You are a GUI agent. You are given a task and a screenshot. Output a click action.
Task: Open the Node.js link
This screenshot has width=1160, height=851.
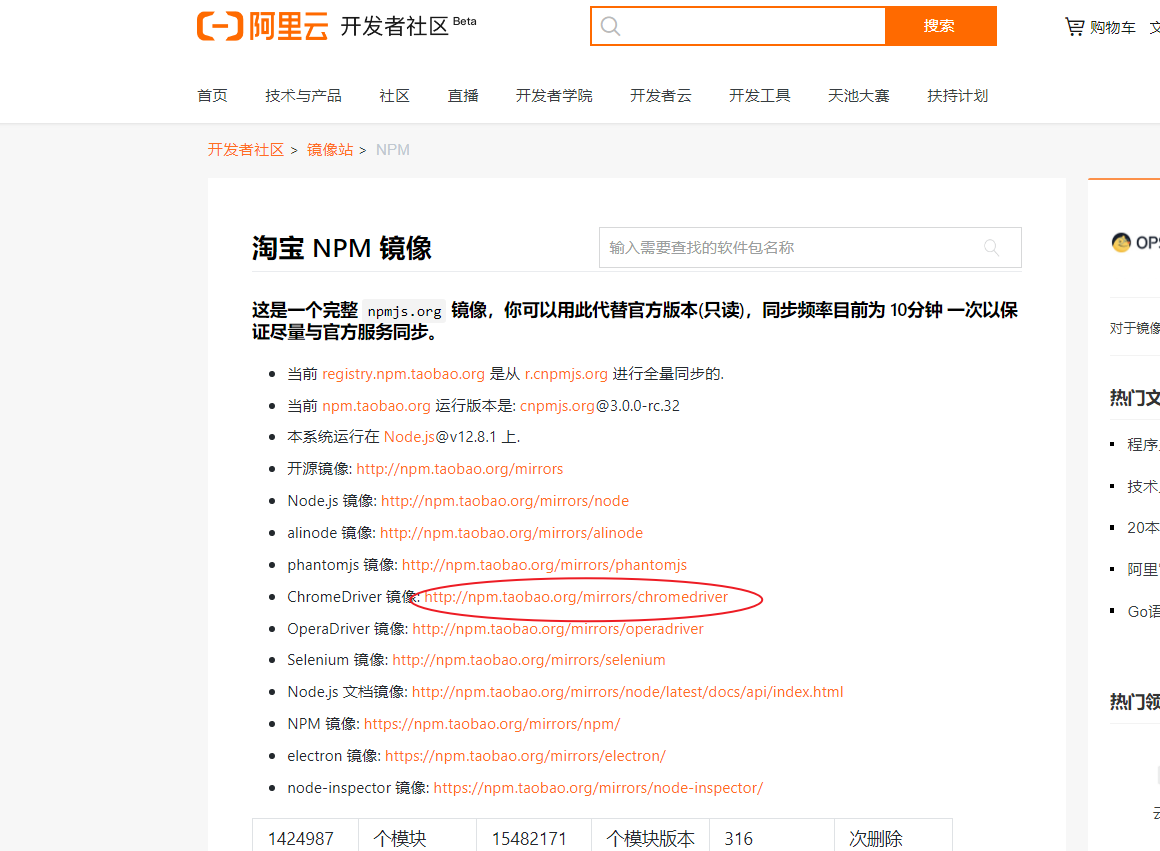[x=409, y=437]
